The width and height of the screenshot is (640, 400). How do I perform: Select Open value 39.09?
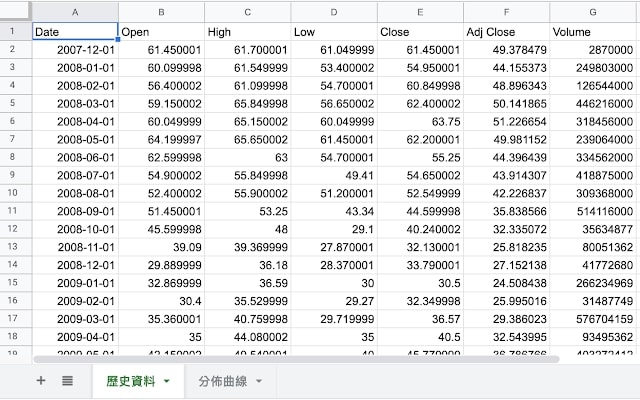(x=161, y=247)
